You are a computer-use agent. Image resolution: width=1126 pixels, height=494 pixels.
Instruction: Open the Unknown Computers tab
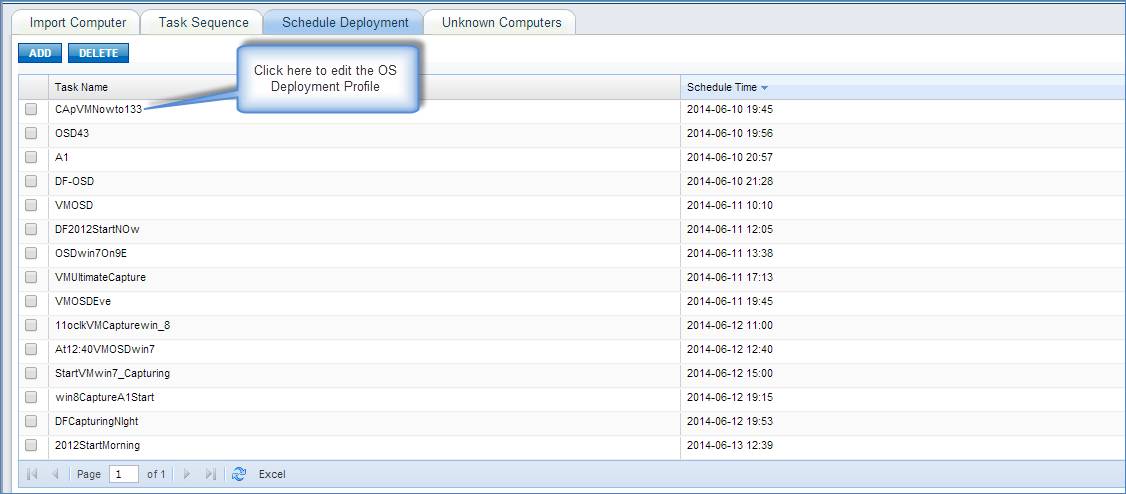pyautogui.click(x=501, y=22)
